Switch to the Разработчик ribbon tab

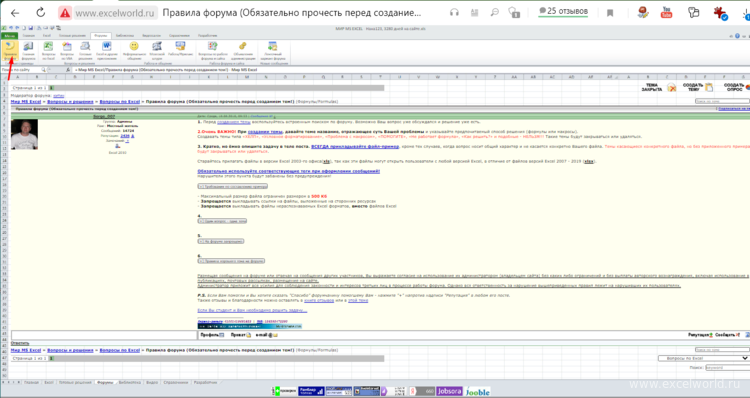coord(208,35)
